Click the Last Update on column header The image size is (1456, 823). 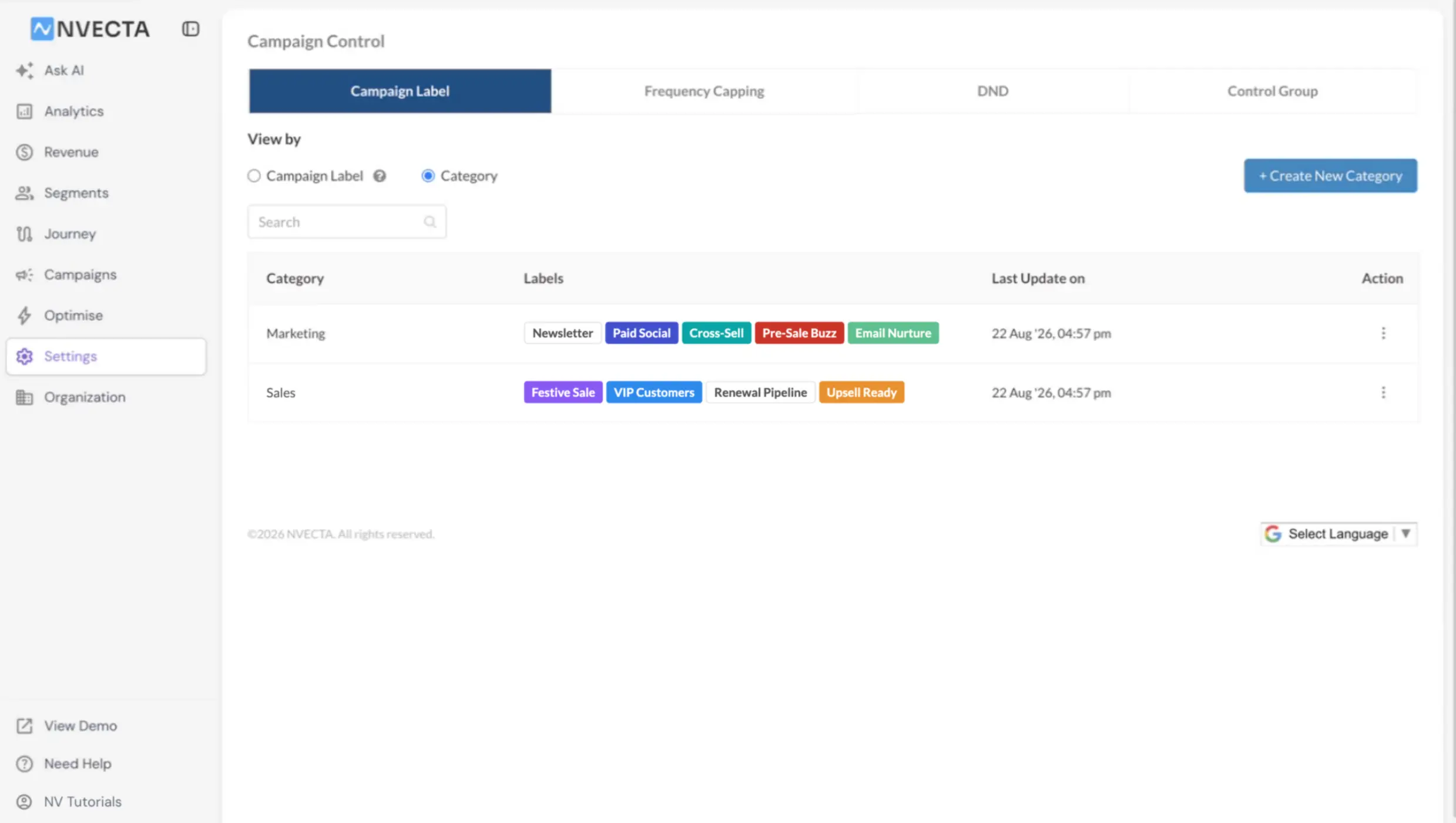click(1038, 278)
